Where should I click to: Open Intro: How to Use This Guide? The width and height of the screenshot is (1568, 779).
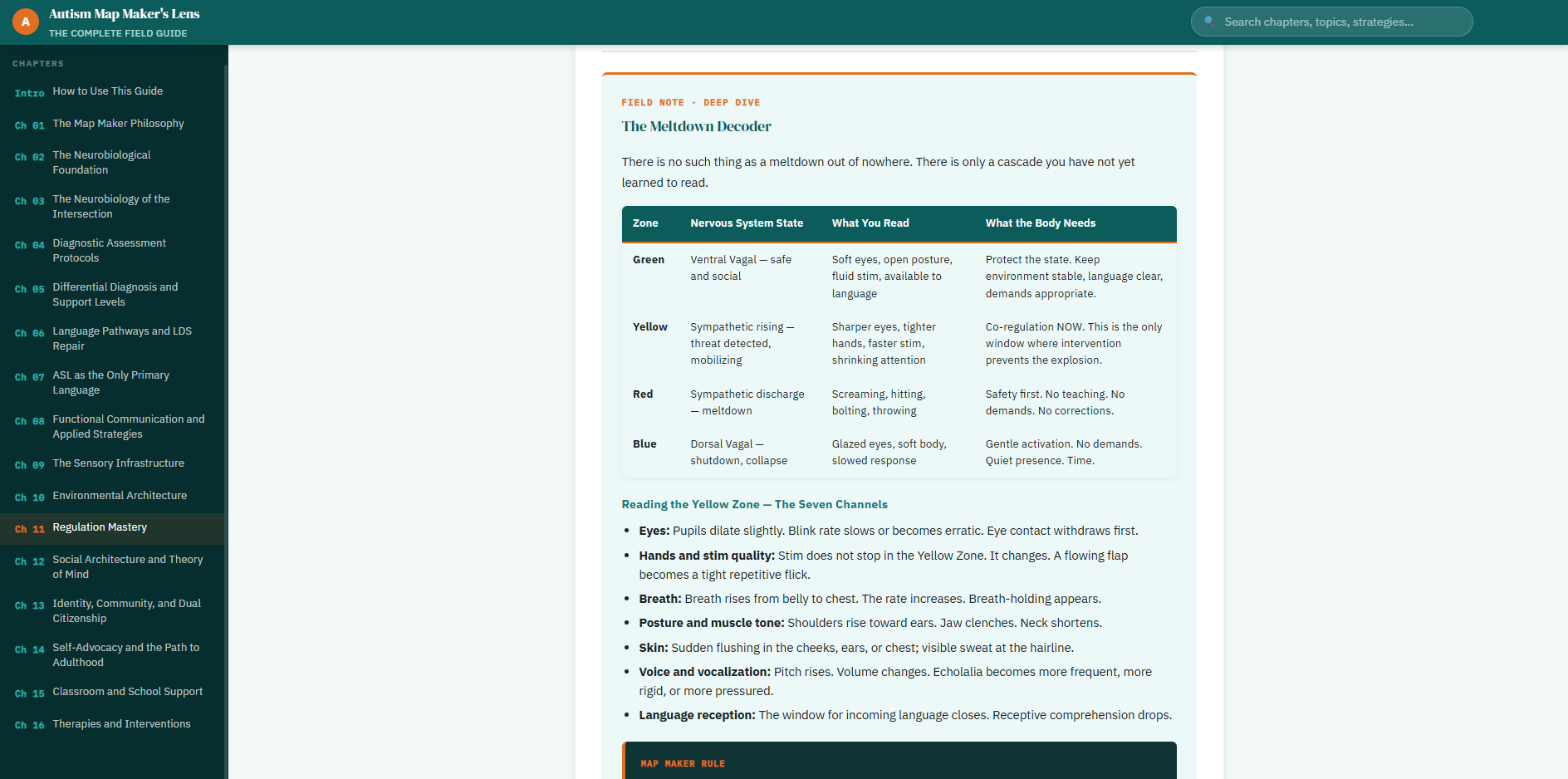pyautogui.click(x=112, y=91)
